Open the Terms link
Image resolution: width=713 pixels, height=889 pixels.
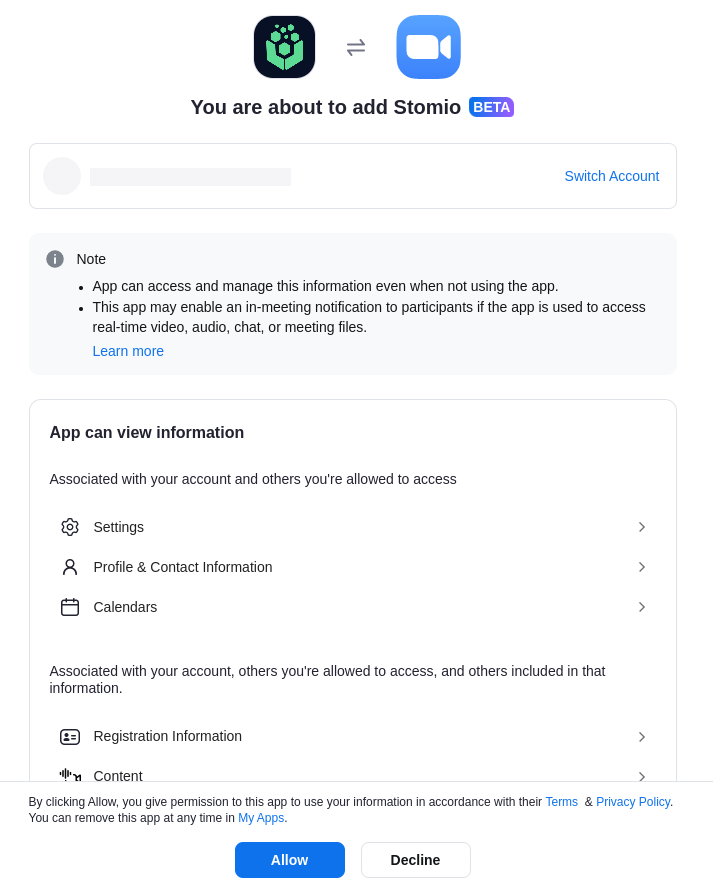(561, 802)
